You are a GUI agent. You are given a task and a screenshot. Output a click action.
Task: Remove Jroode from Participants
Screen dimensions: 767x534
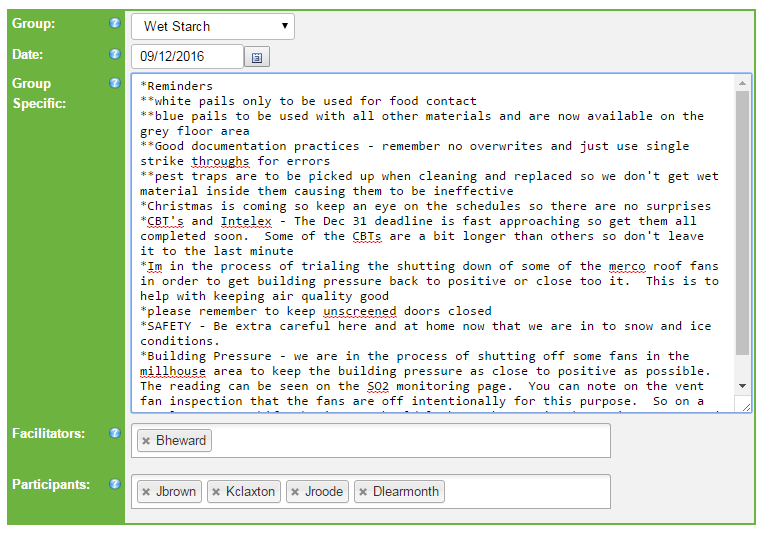tap(295, 492)
